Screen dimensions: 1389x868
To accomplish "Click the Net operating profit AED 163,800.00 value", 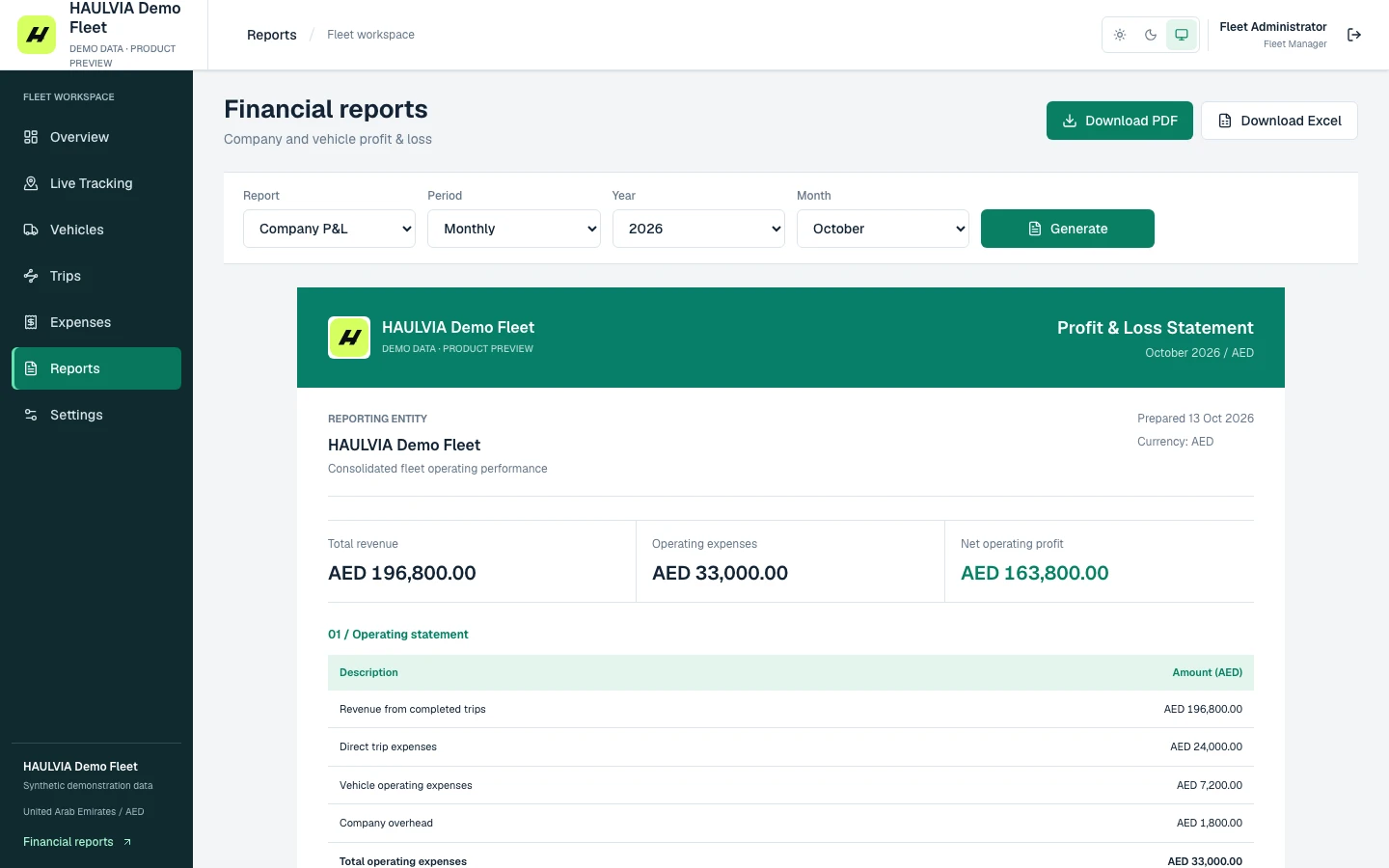I will [x=1035, y=573].
